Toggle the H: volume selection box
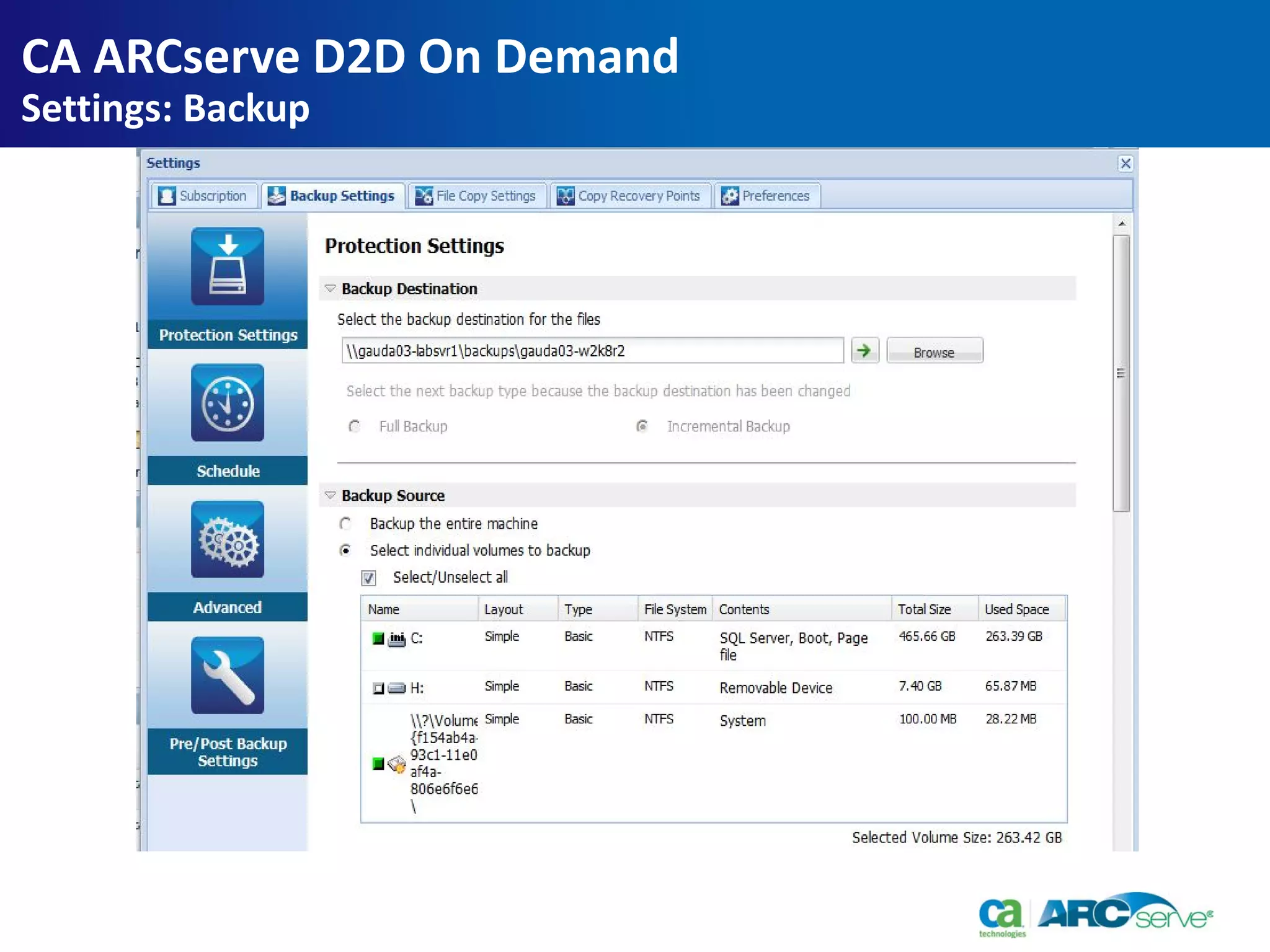 click(378, 689)
